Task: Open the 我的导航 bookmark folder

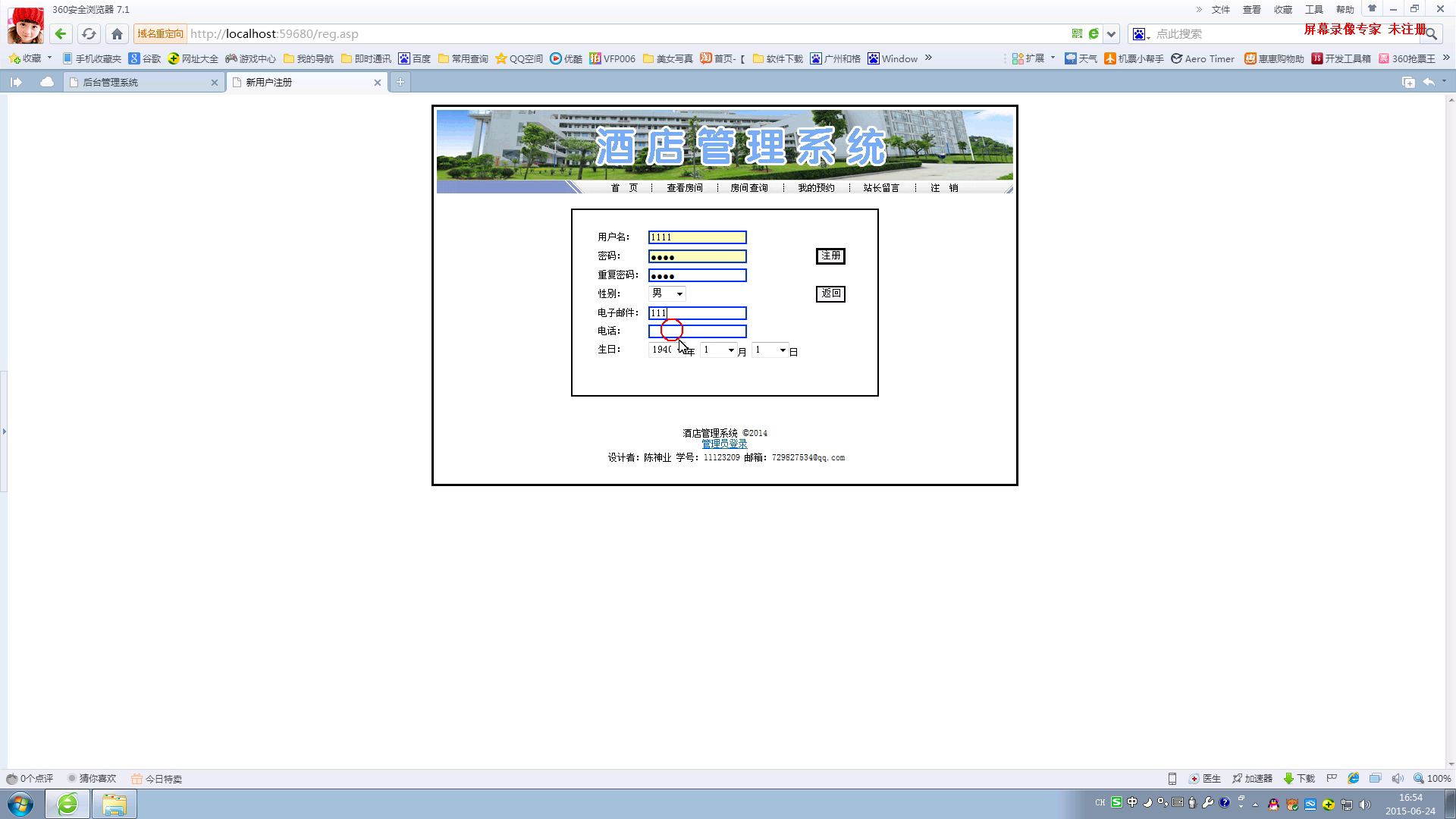Action: (x=309, y=58)
